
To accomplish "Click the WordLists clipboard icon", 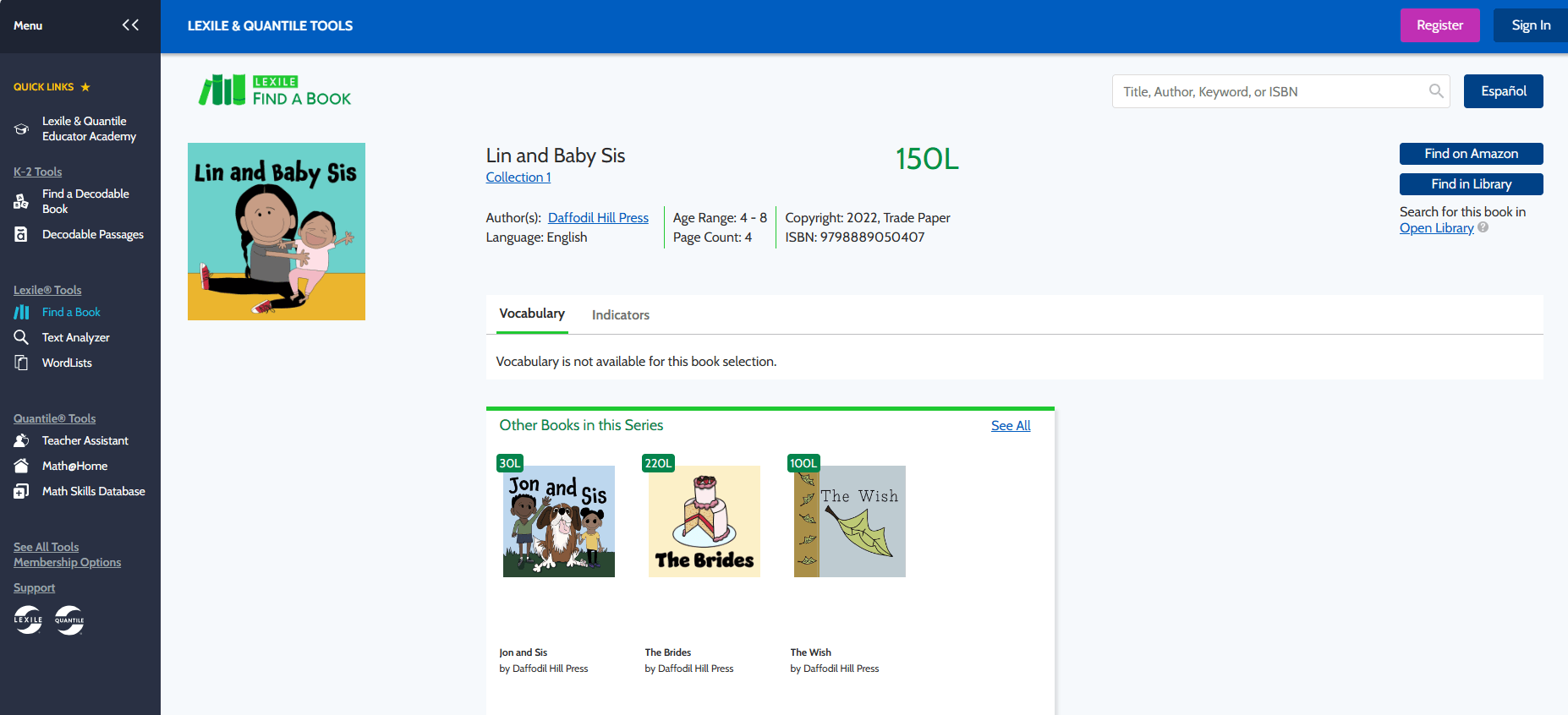I will point(21,363).
